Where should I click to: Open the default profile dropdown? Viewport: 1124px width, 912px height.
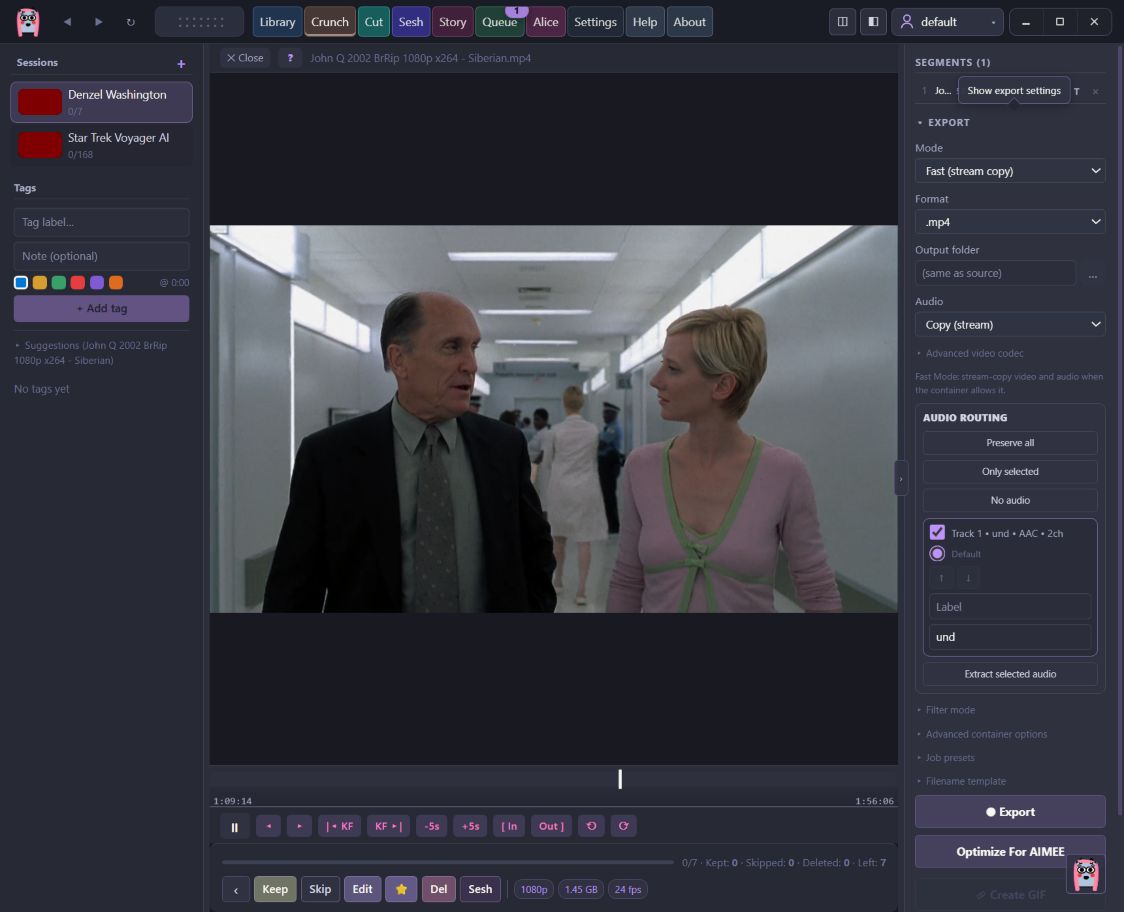coord(946,22)
